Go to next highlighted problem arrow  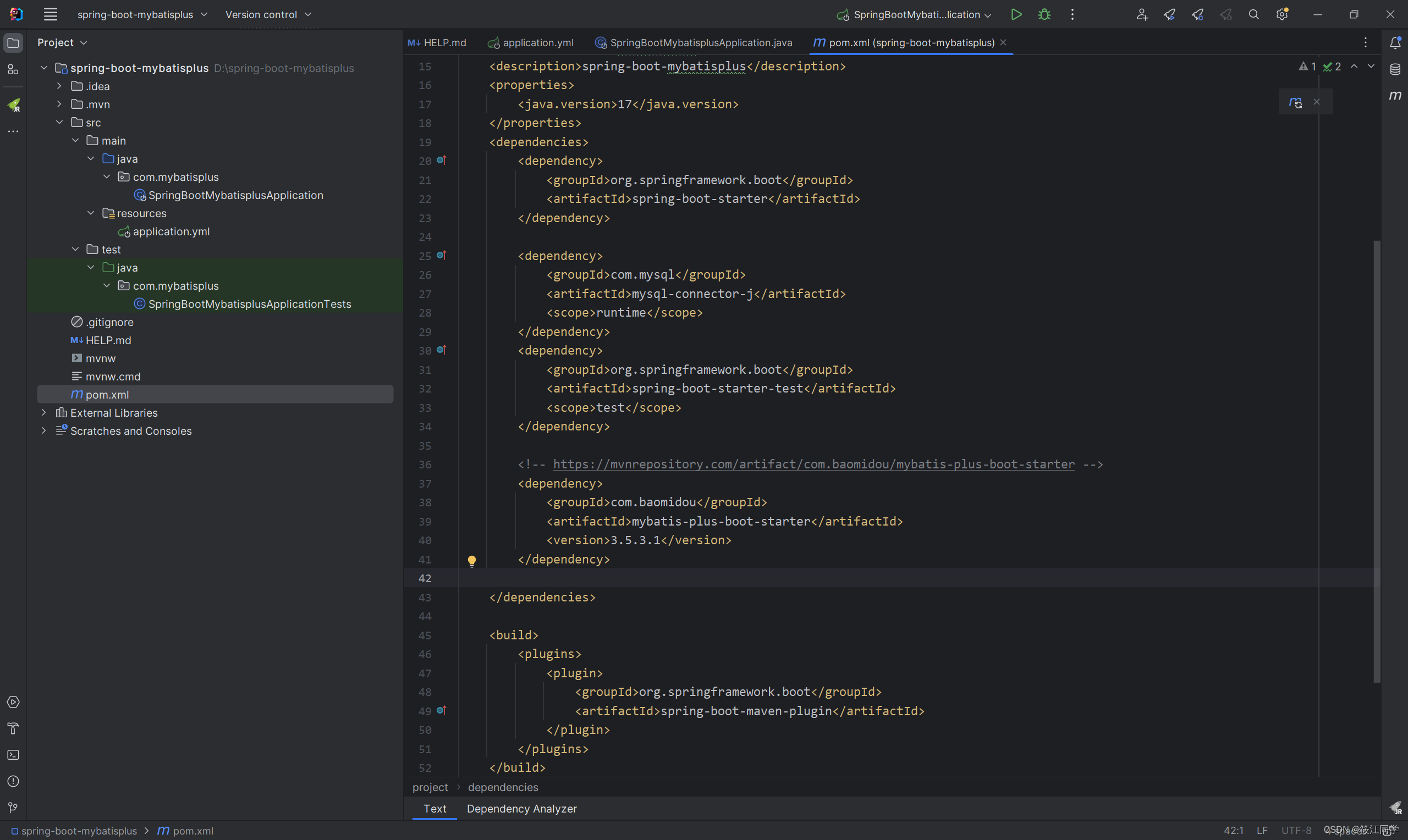[1371, 67]
